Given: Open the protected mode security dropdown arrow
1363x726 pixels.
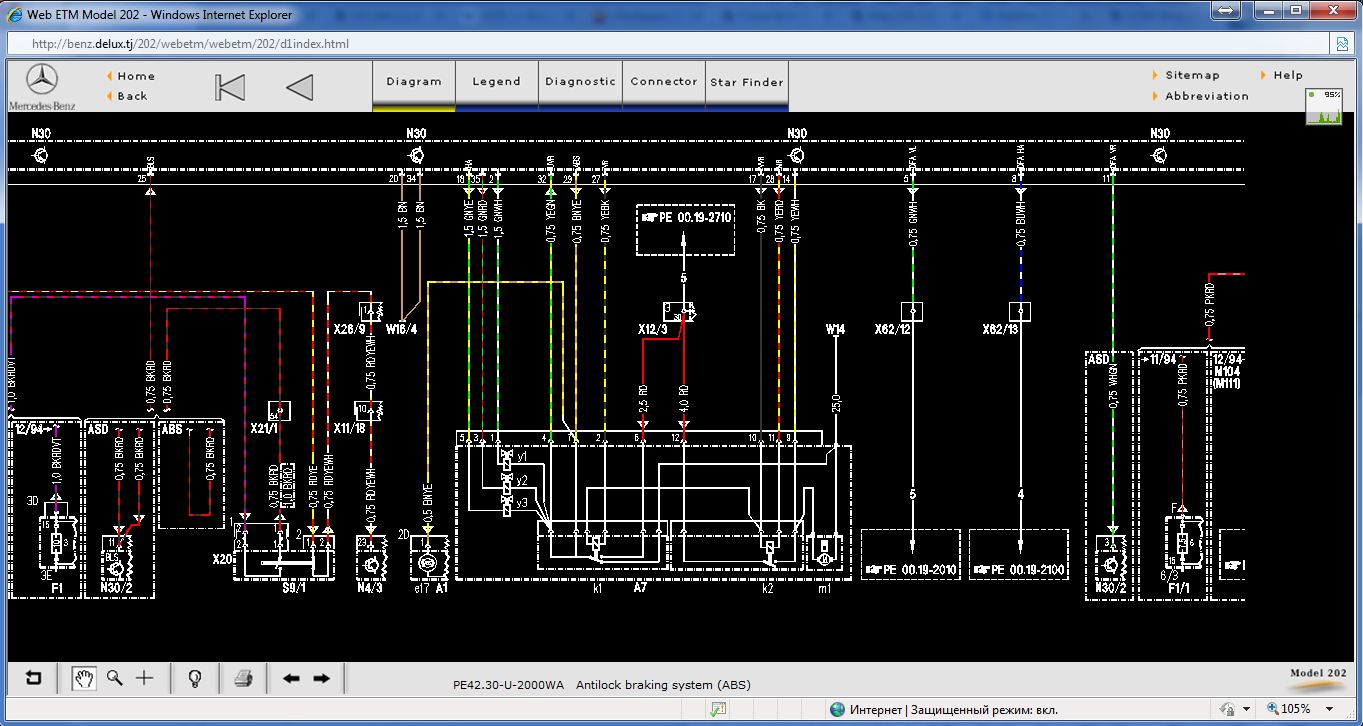Looking at the screenshot, I should 1246,709.
